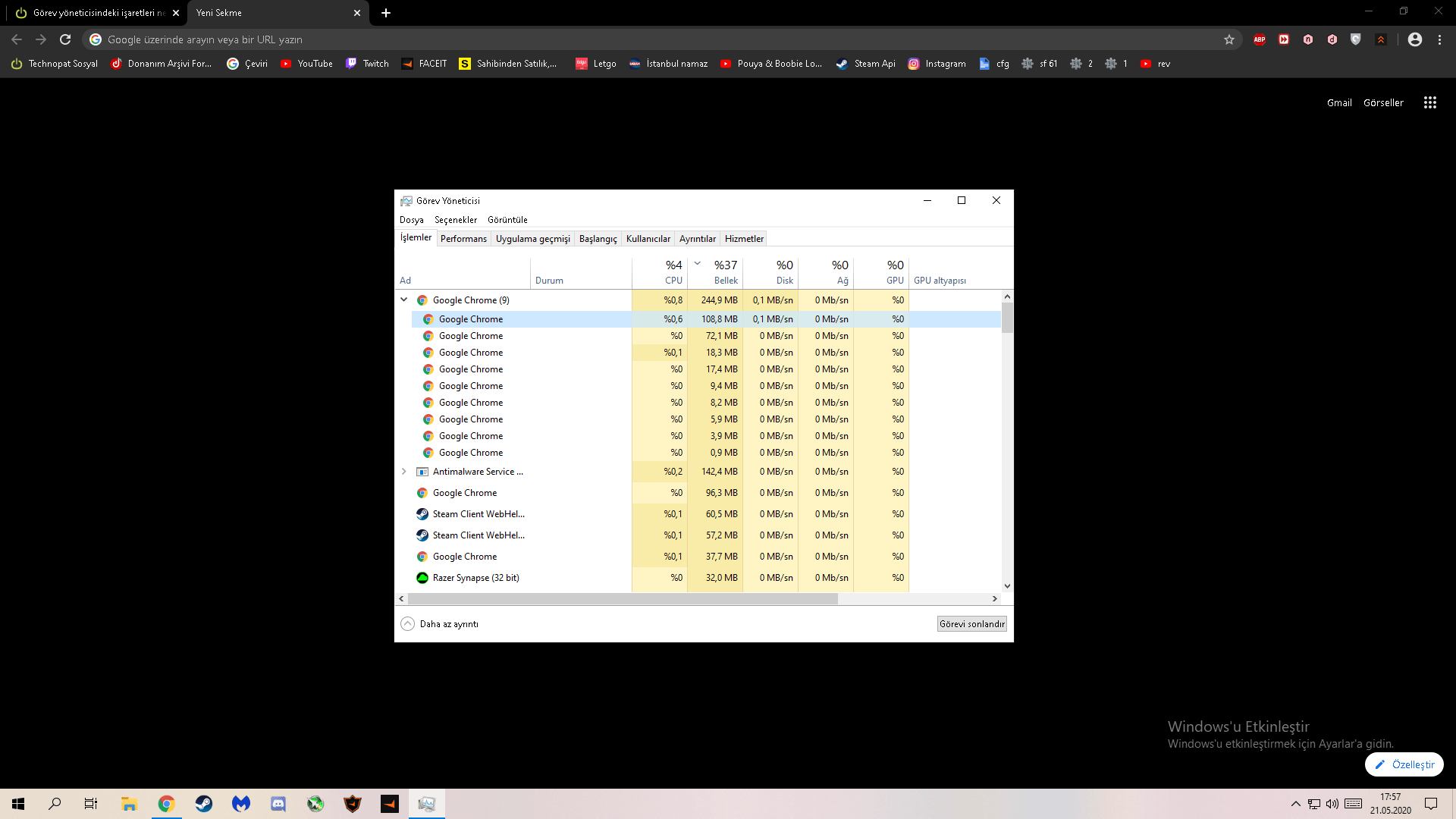
Task: Click the horizontal scrollbar in Task Manager
Action: (622, 599)
